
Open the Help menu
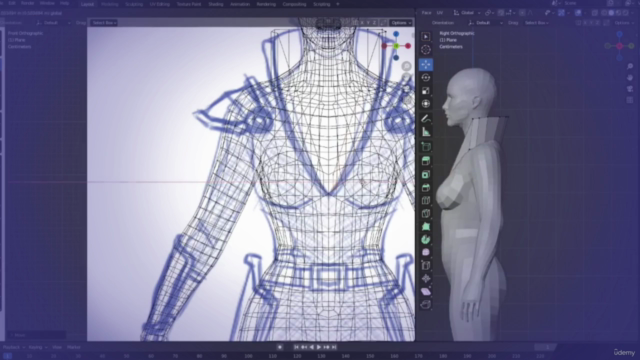click(x=64, y=3)
